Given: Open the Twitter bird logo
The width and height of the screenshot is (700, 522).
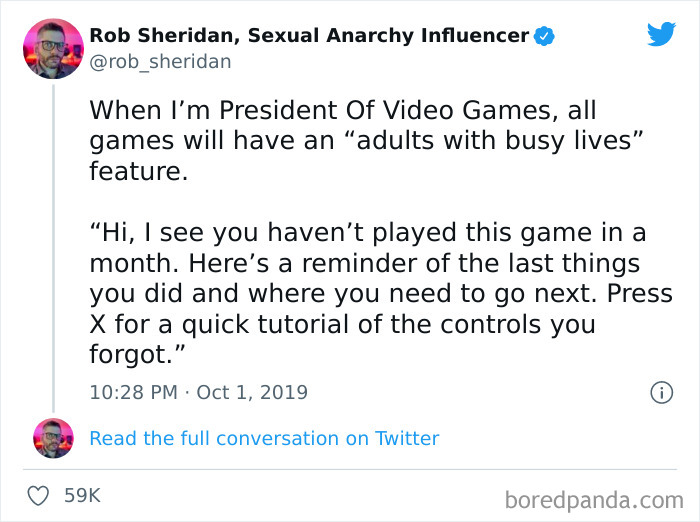Looking at the screenshot, I should pyautogui.click(x=661, y=35).
